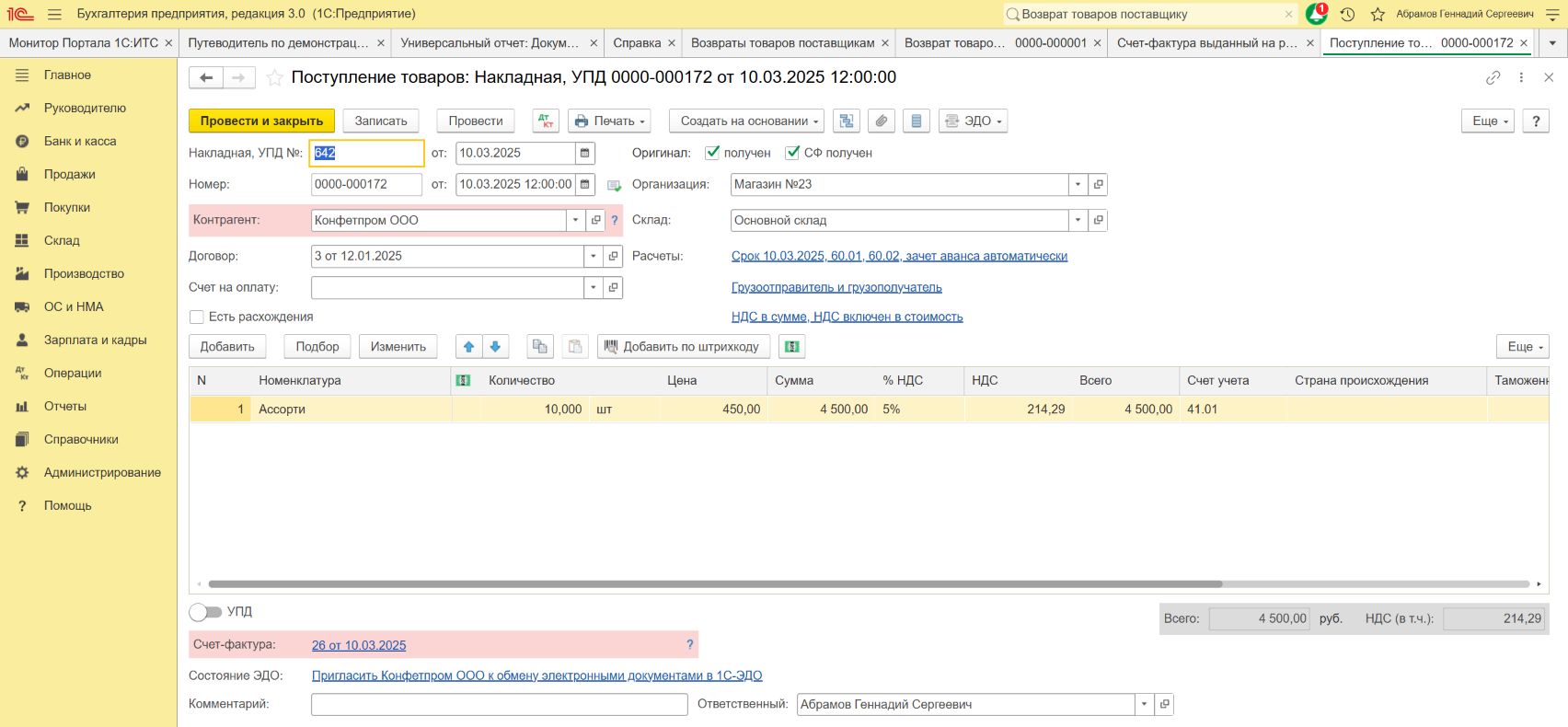Expand the Склад dropdown list
The image size is (1568, 727).
tap(1078, 221)
